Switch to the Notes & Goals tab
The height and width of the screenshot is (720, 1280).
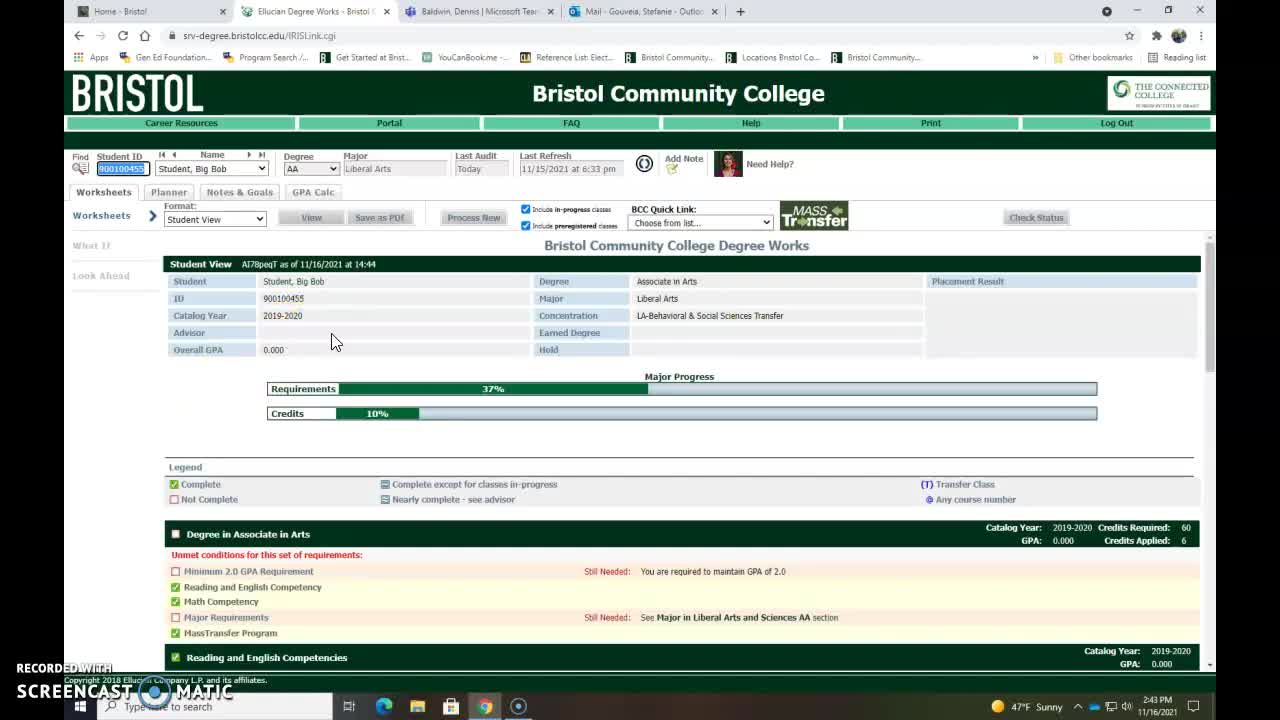tap(240, 192)
